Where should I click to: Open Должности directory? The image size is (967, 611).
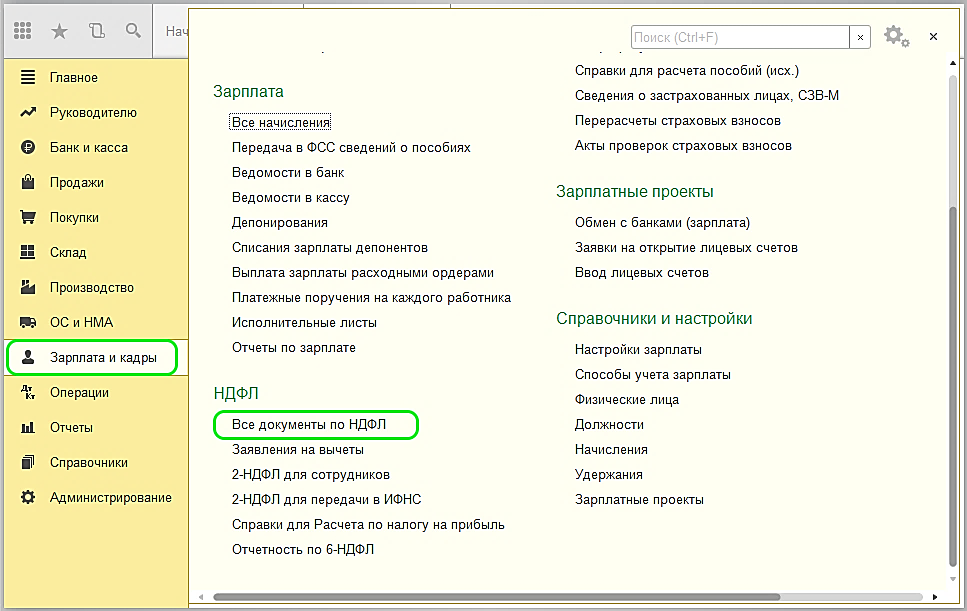609,425
